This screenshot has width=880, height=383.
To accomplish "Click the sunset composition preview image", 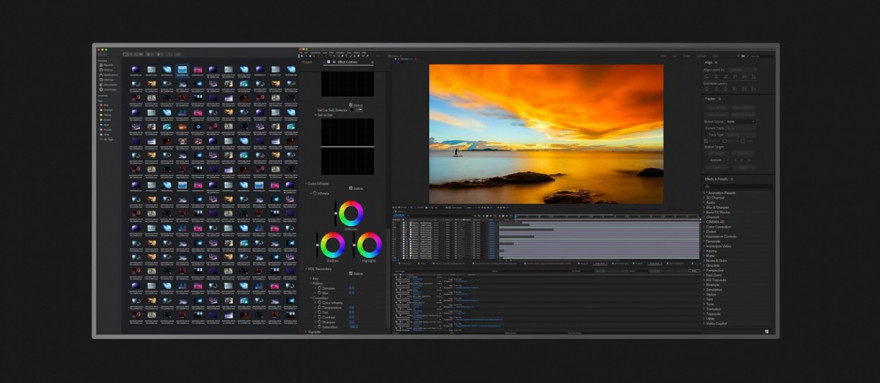I will 546,134.
